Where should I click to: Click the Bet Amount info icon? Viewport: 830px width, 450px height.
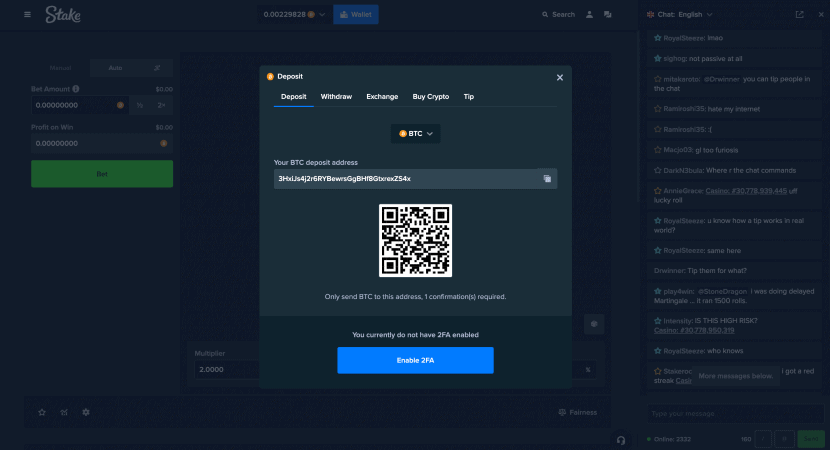[x=76, y=89]
